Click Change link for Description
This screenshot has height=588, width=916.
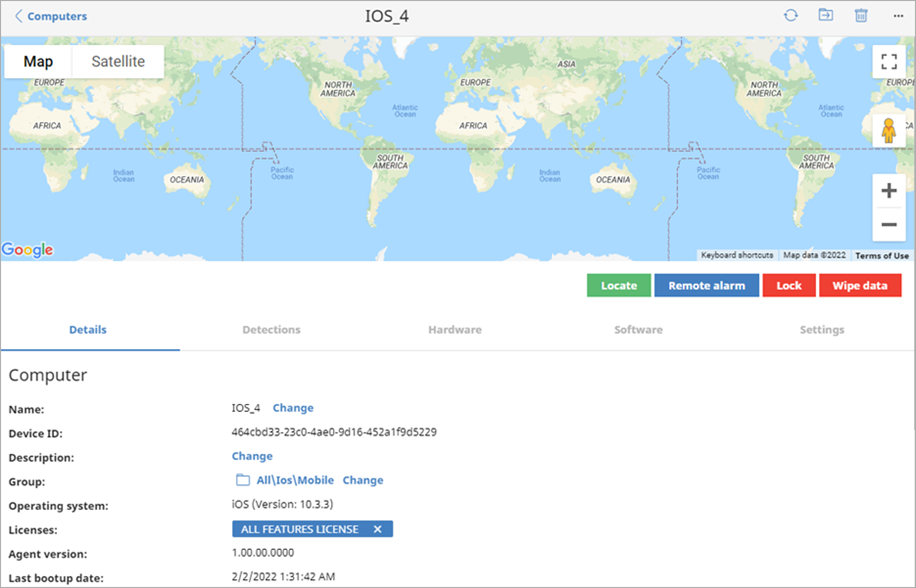(x=252, y=456)
